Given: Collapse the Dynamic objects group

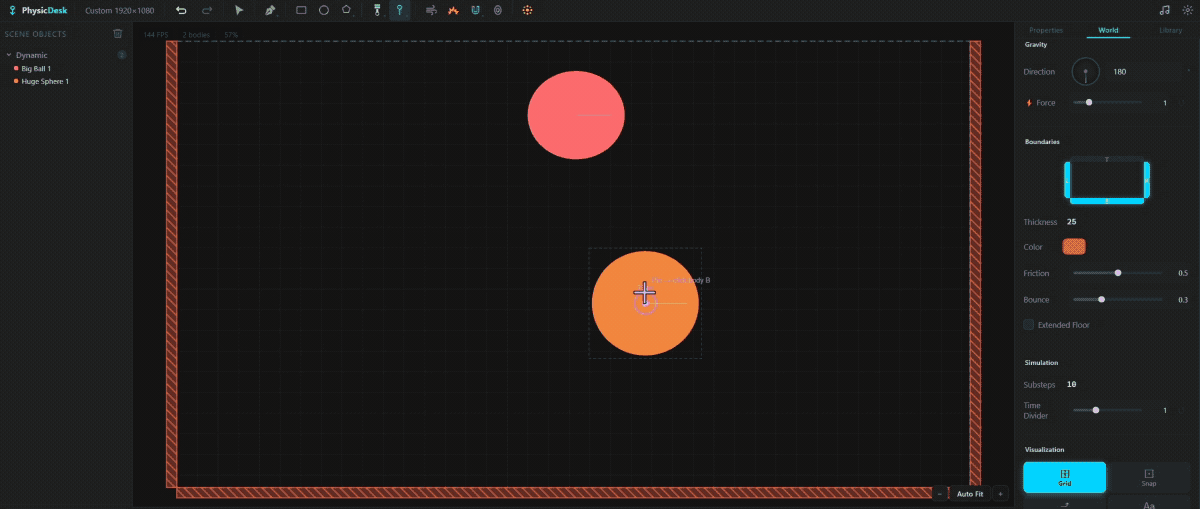Looking at the screenshot, I should click(9, 55).
